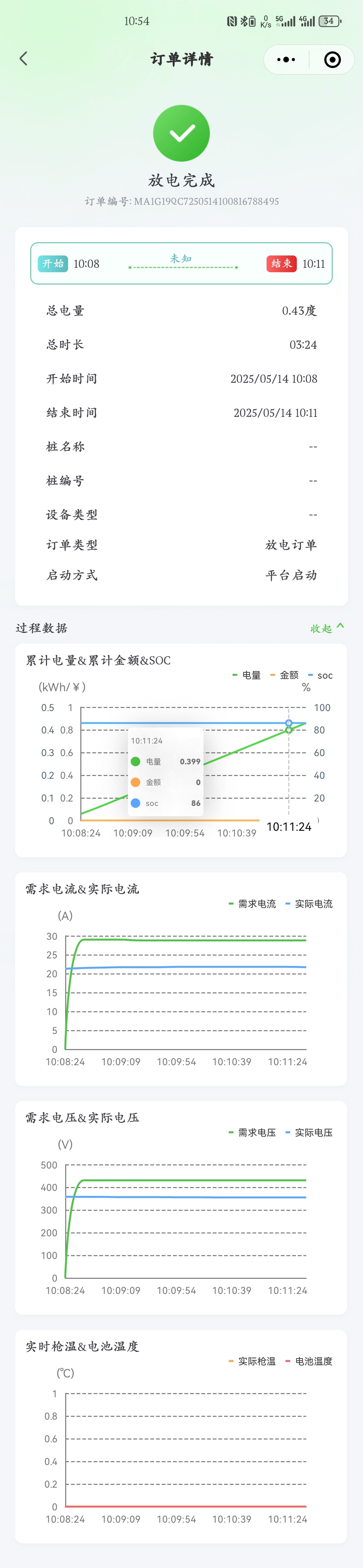Tap the red 结束 end badge
Screen dimensions: 363x1568
(x=282, y=264)
